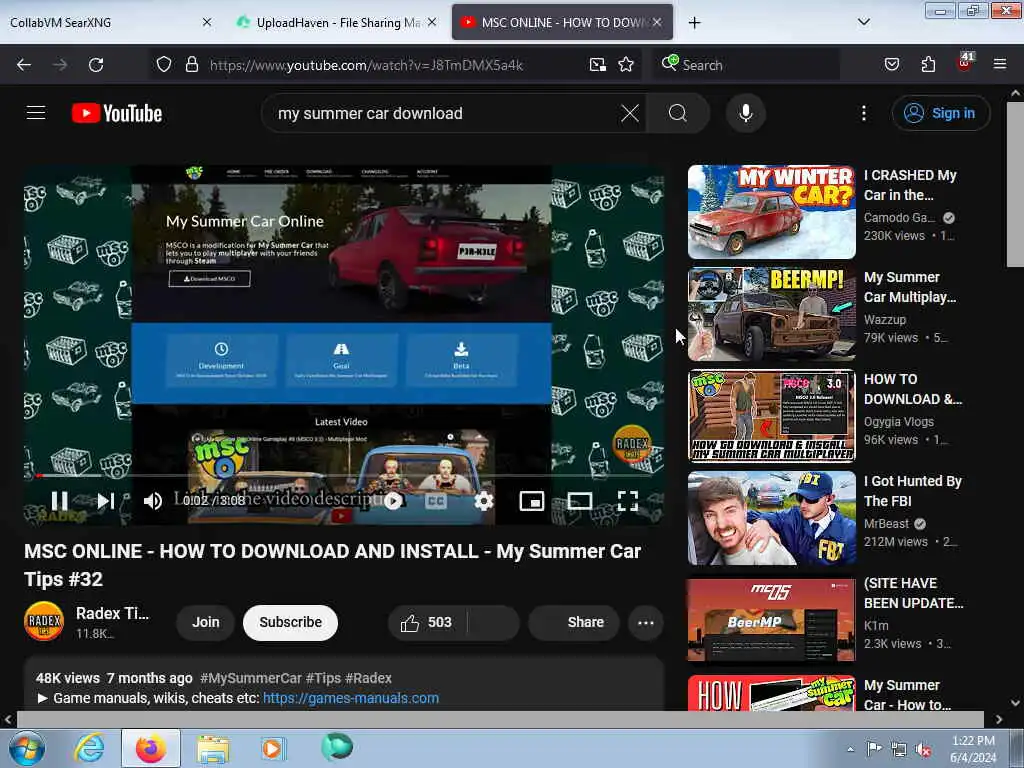Run the YouTube search with magnifier button
Image resolution: width=1024 pixels, height=768 pixels.
click(677, 113)
